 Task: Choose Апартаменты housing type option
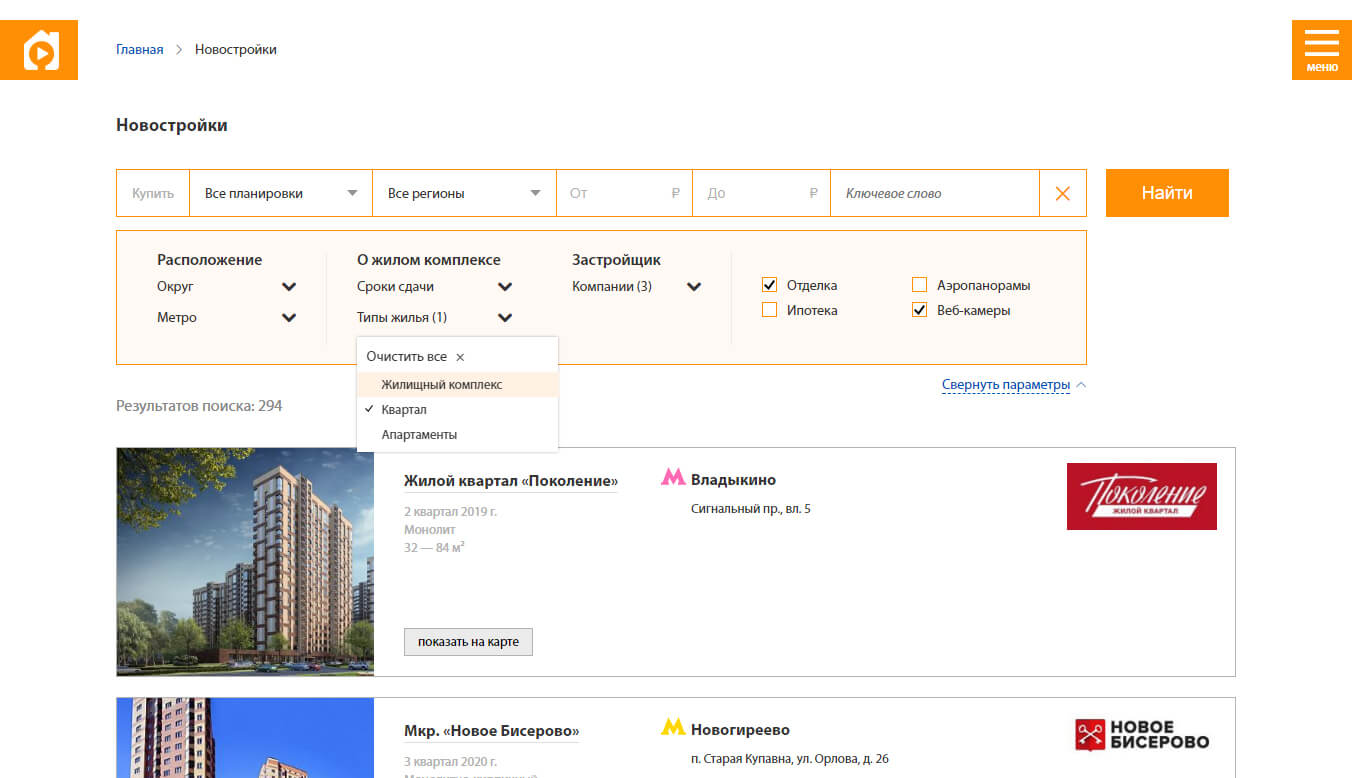[419, 435]
